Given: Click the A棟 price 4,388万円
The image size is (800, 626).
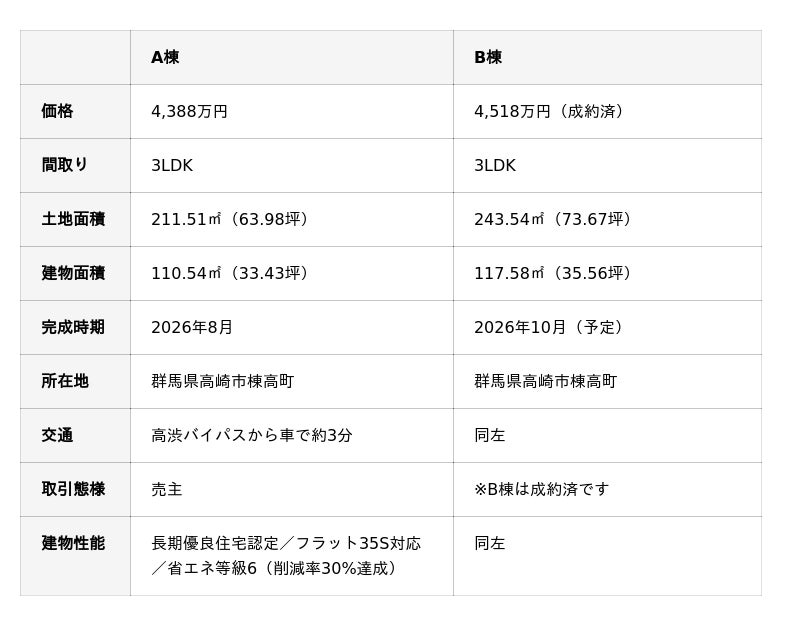Looking at the screenshot, I should click(189, 111).
